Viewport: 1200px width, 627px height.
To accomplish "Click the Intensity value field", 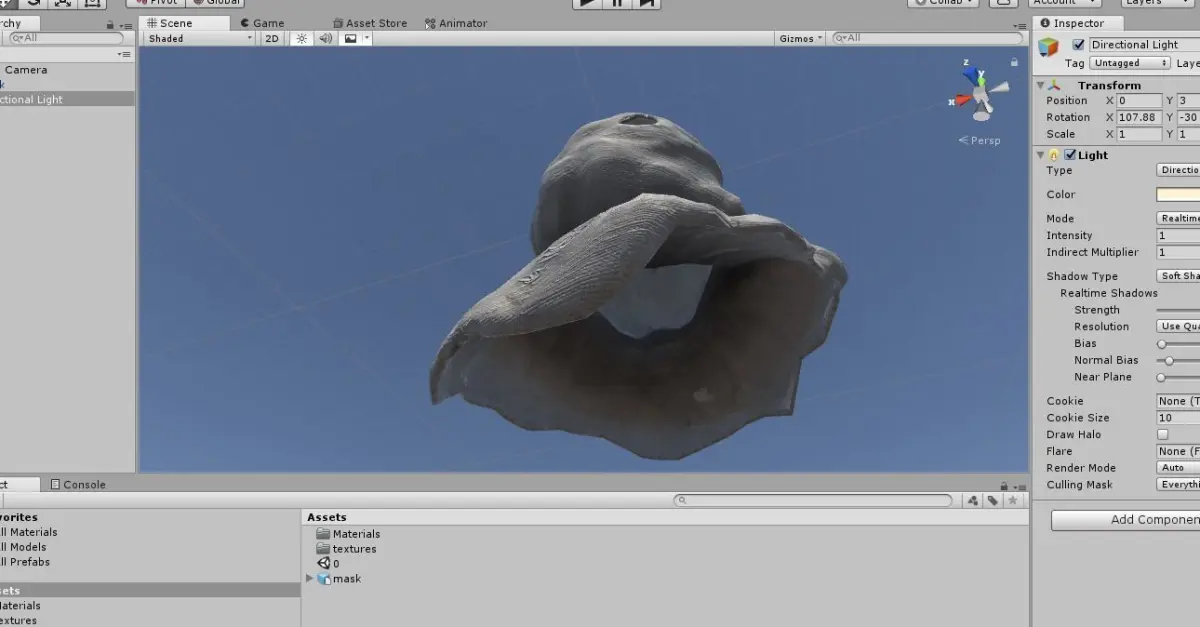I will point(1178,236).
